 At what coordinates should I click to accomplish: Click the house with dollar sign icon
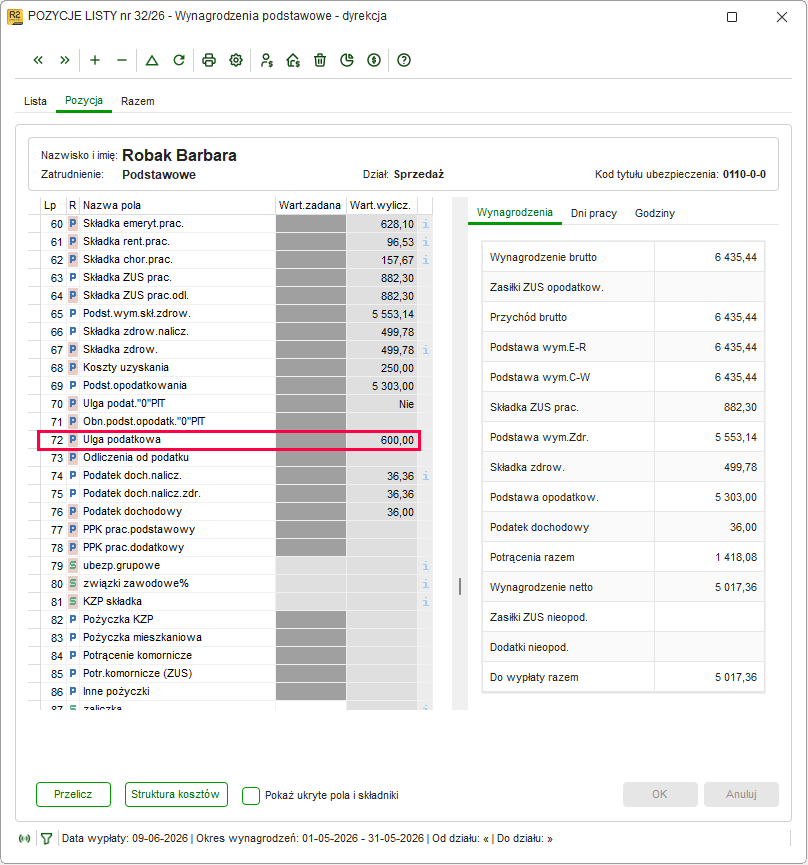pos(293,60)
